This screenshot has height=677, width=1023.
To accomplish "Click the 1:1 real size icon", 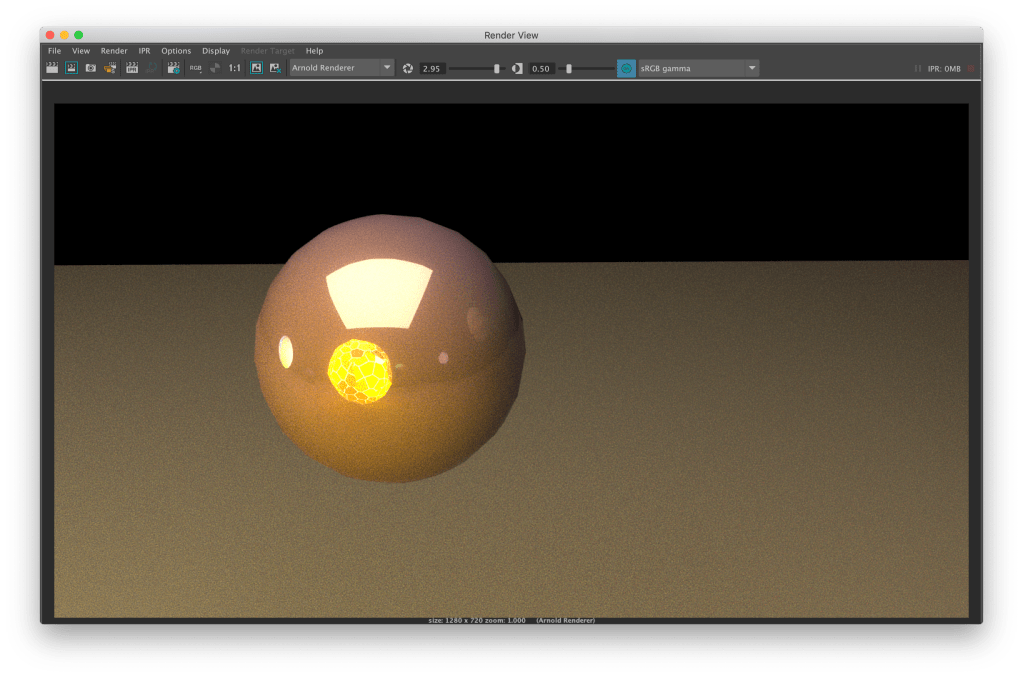I will [234, 68].
